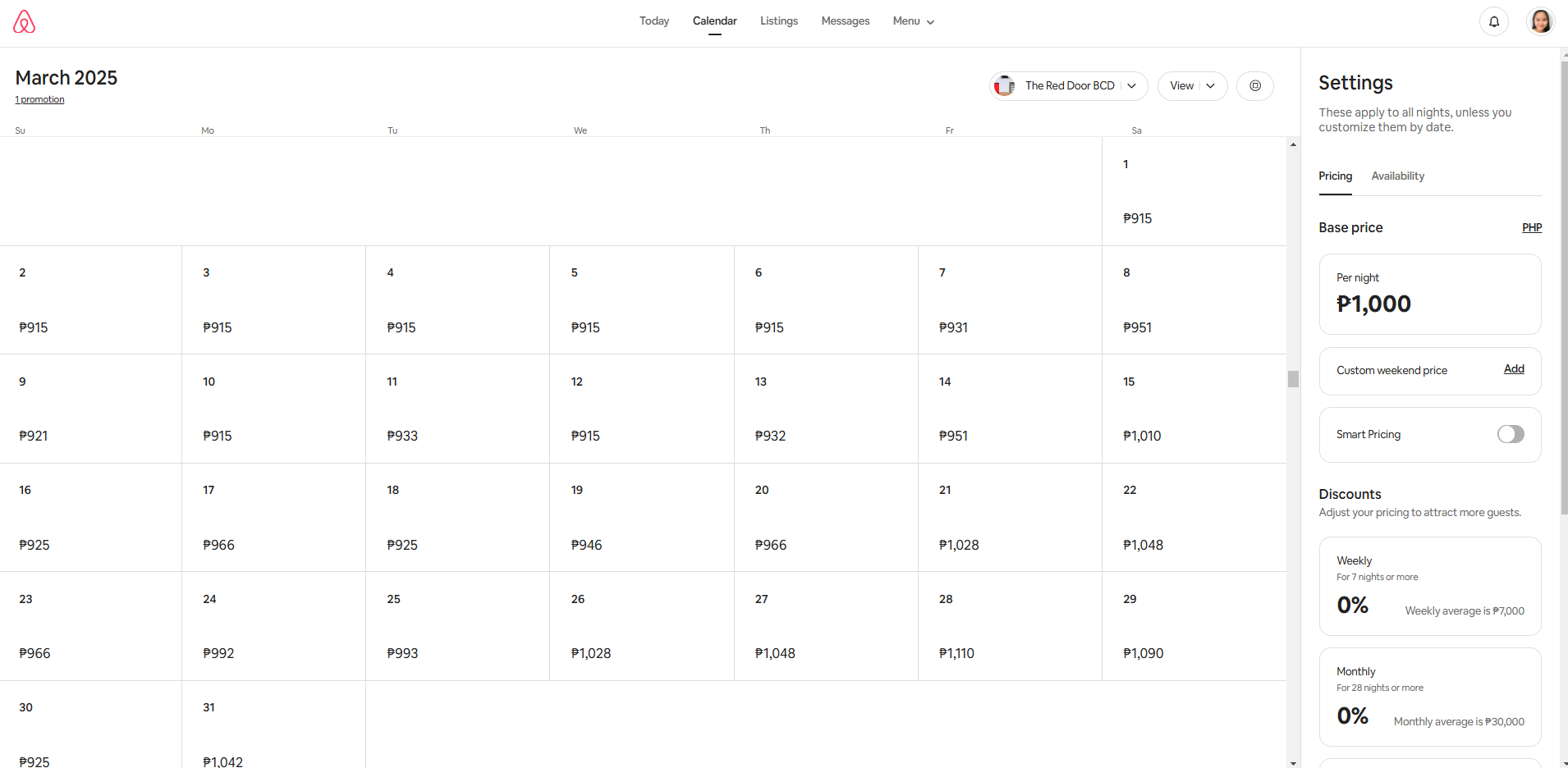Select March 13 priced ₱932

pyautogui.click(x=826, y=409)
